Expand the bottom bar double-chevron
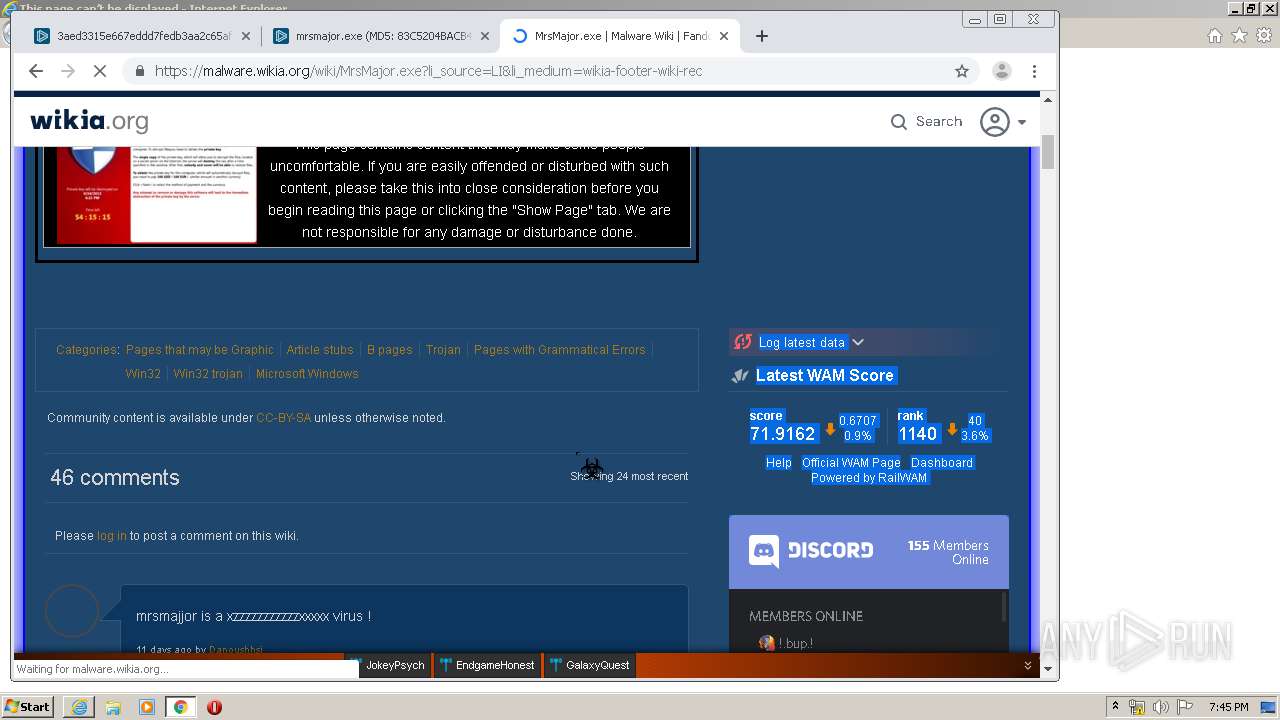 [1028, 665]
